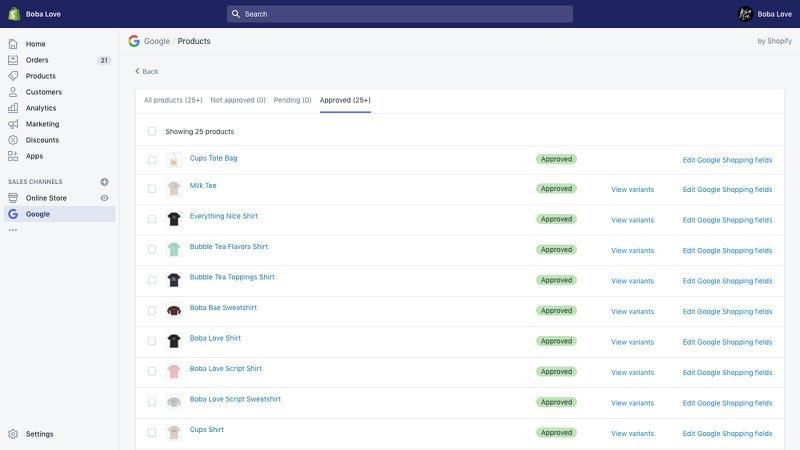Click the Shopify bag logo icon
Viewport: 800px width, 450px height.
click(14, 14)
